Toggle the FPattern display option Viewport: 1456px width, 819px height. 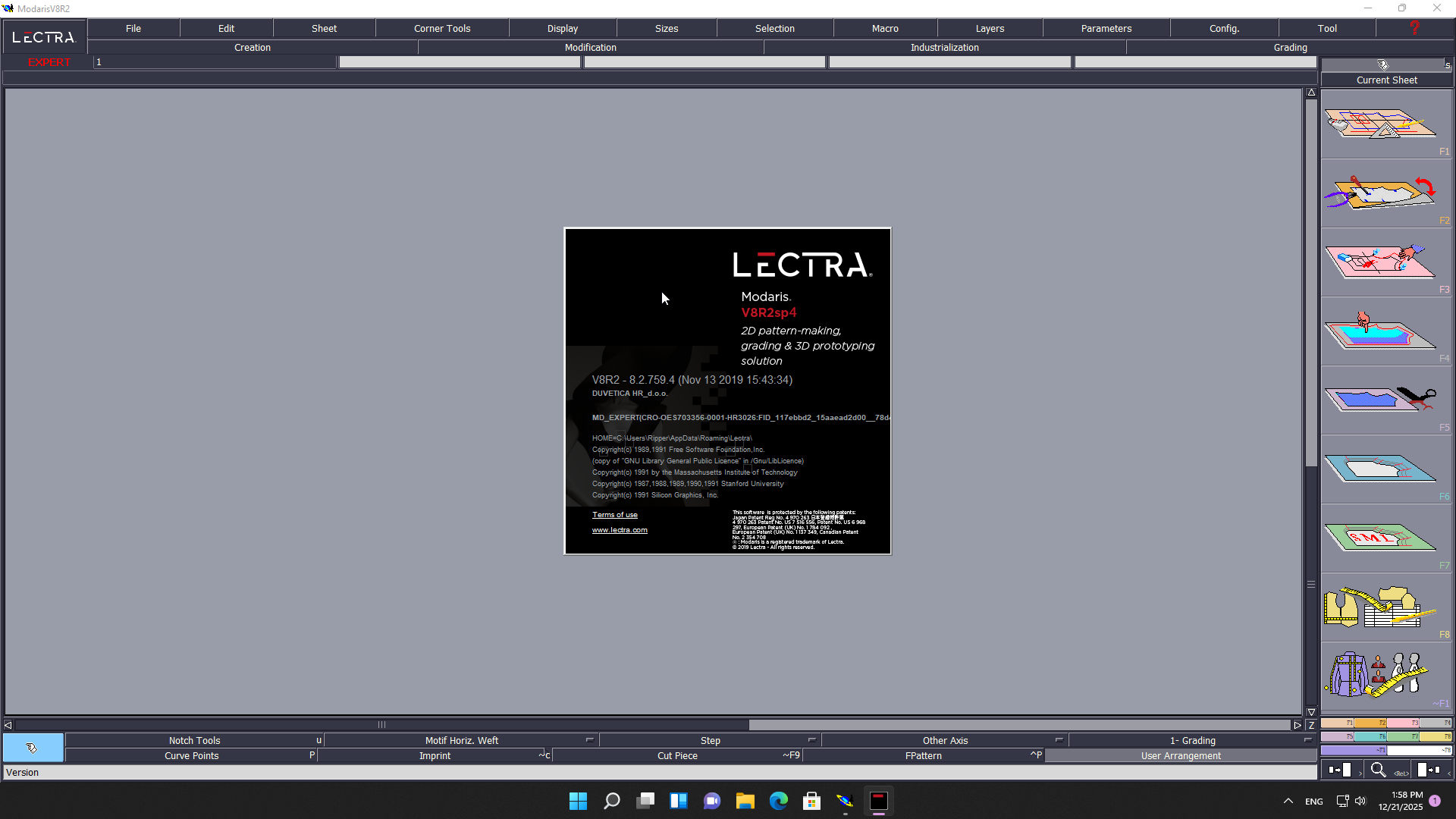click(x=923, y=756)
